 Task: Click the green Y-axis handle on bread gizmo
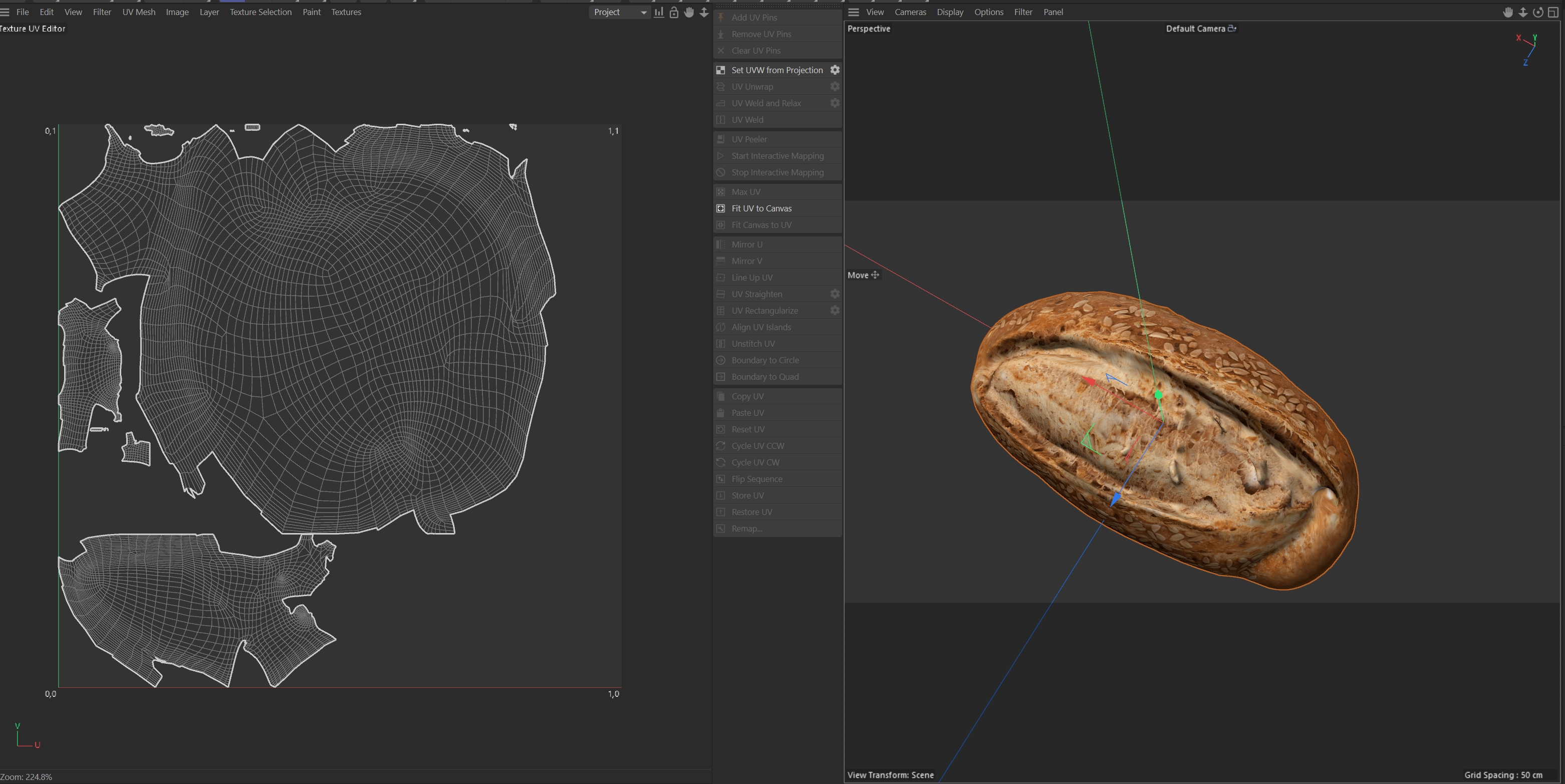tap(1159, 395)
